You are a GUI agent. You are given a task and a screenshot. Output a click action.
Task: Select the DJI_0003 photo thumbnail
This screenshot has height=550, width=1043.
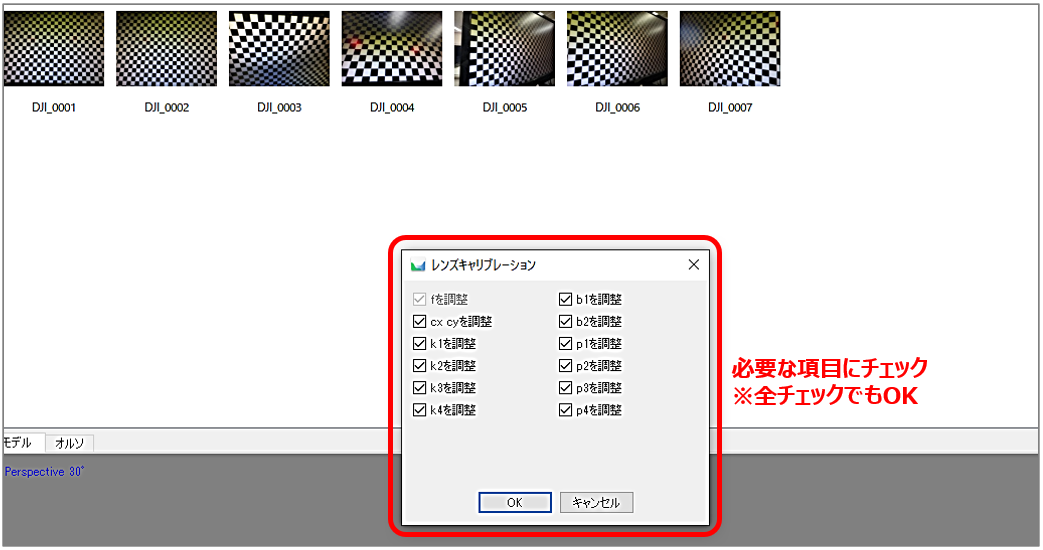(279, 49)
